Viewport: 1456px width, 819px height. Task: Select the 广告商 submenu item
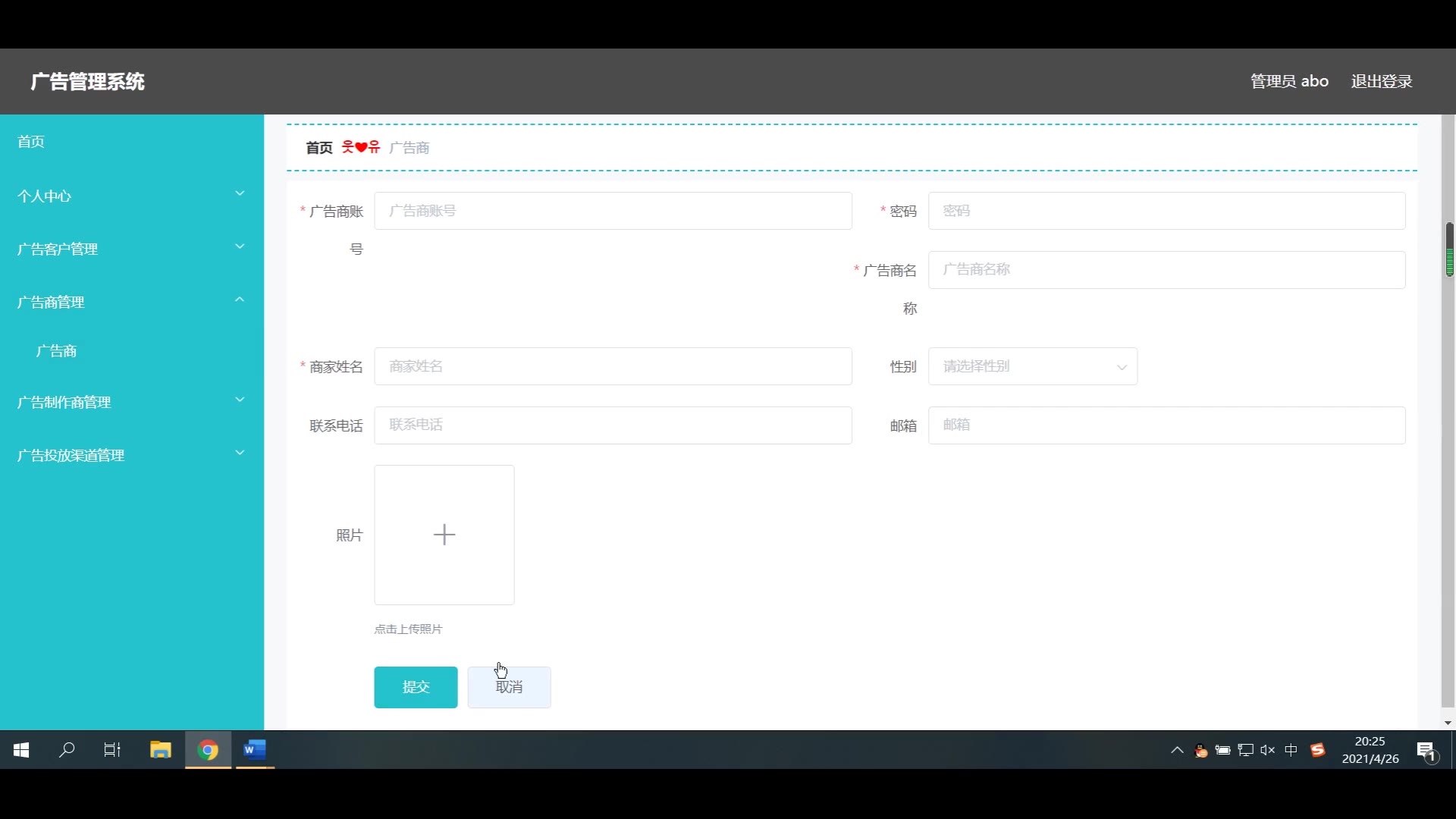coord(57,351)
